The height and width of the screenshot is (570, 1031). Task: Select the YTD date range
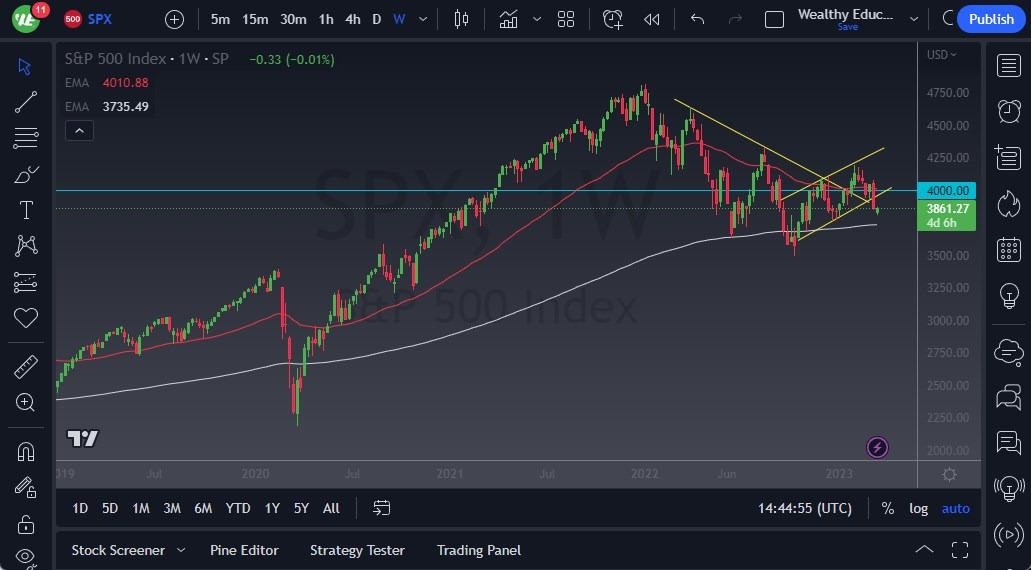238,508
